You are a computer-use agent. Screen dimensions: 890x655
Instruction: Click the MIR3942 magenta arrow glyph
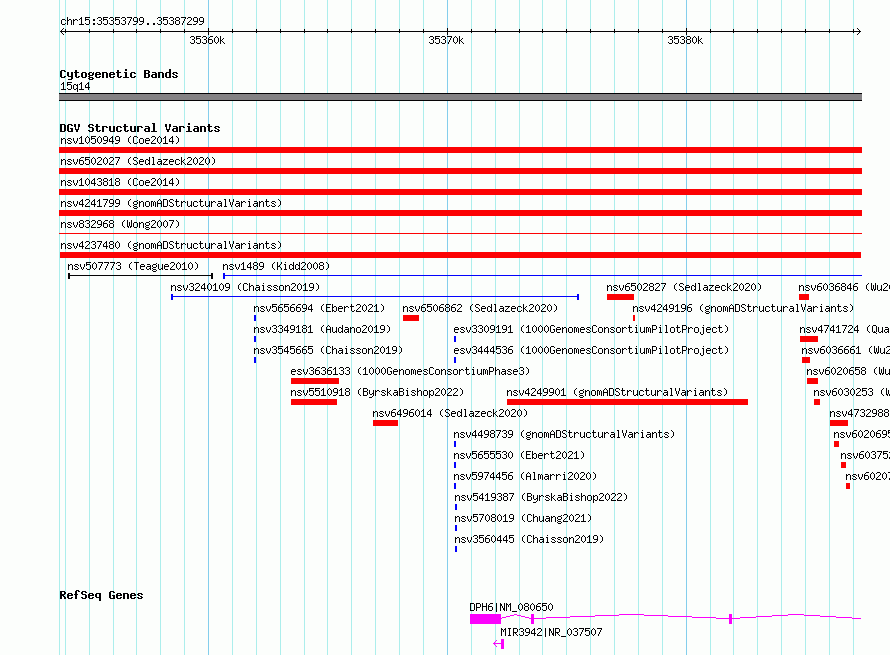point(498,644)
